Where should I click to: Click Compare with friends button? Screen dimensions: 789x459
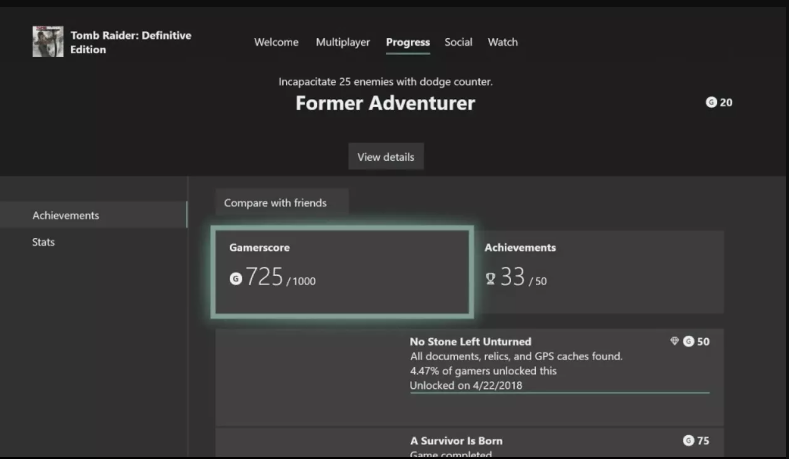pos(282,203)
